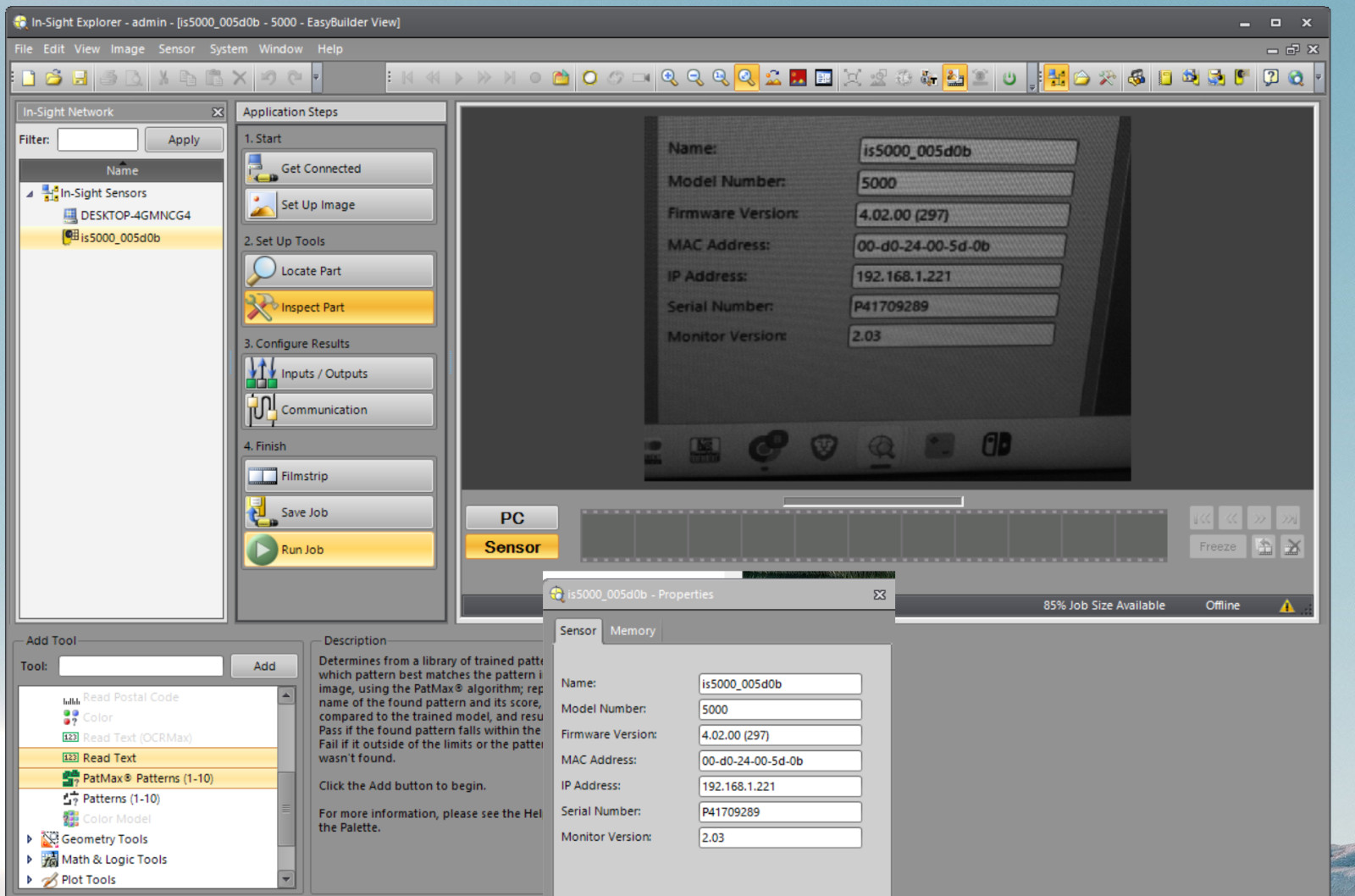Click the Save floppy disk icon
The image size is (1355, 896).
coord(80,78)
